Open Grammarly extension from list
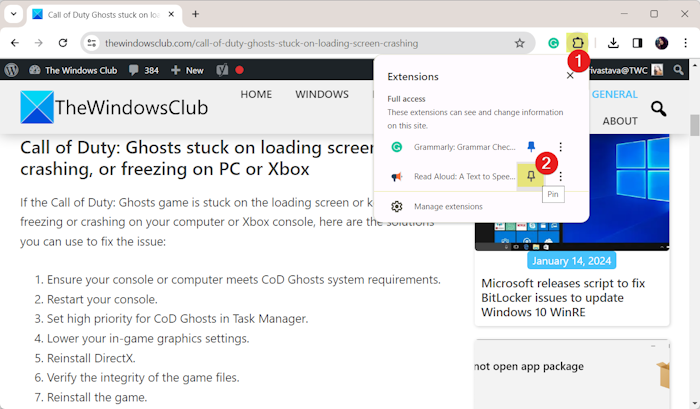 pos(454,147)
